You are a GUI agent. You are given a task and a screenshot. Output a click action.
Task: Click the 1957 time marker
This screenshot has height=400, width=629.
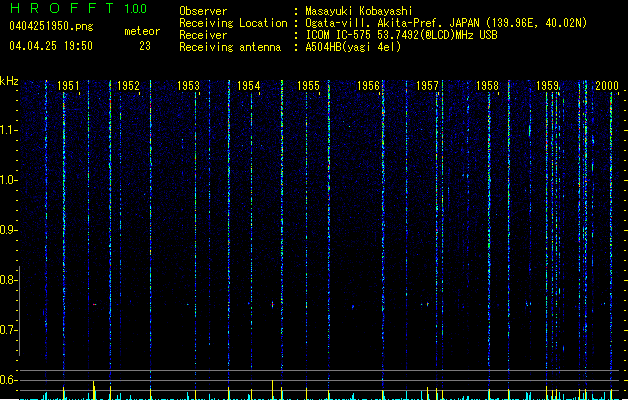pos(428,86)
